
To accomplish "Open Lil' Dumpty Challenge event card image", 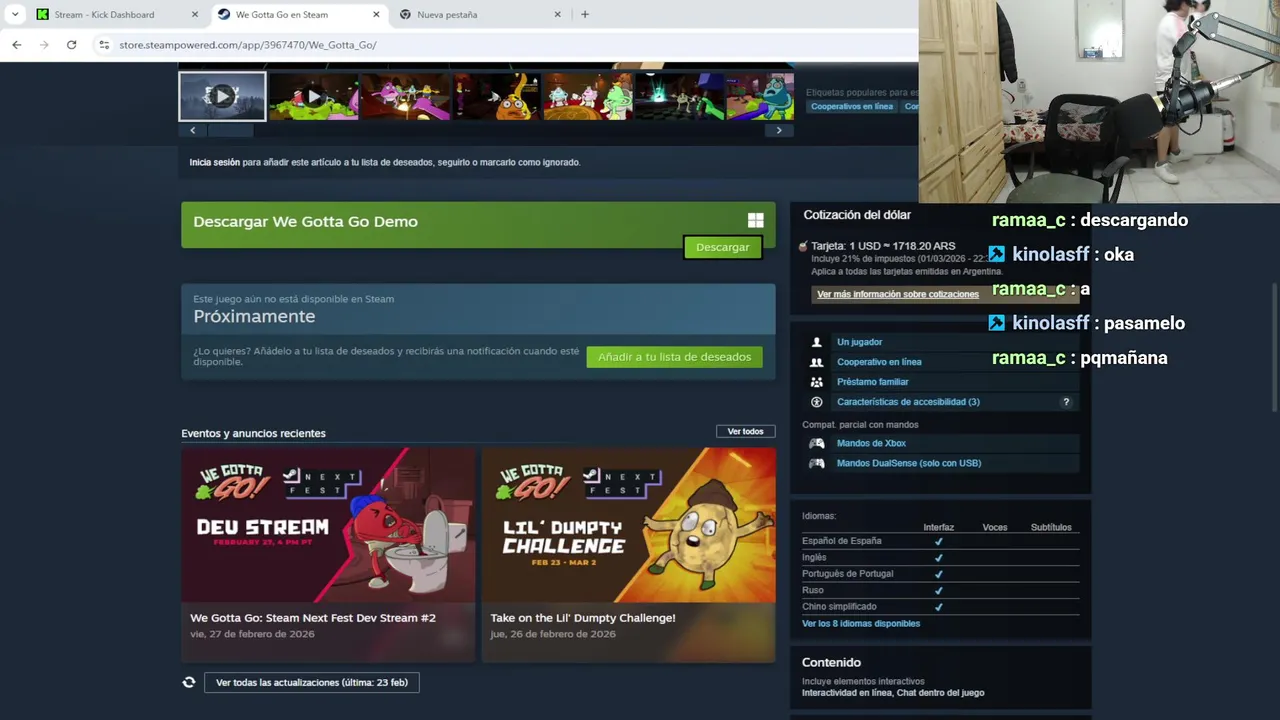I will tap(628, 525).
